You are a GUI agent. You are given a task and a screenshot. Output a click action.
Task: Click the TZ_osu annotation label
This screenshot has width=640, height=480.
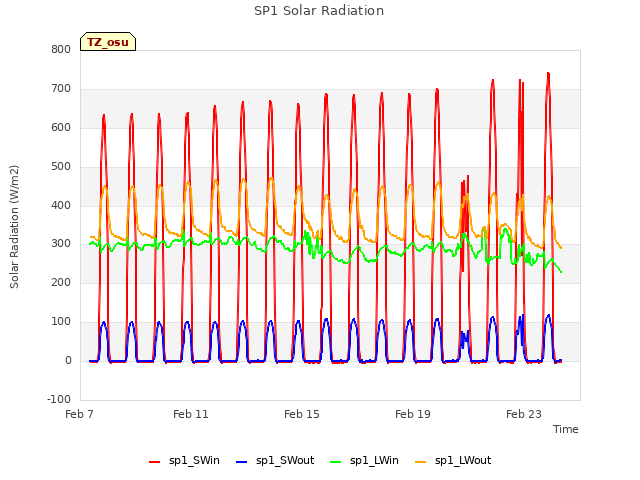click(108, 42)
